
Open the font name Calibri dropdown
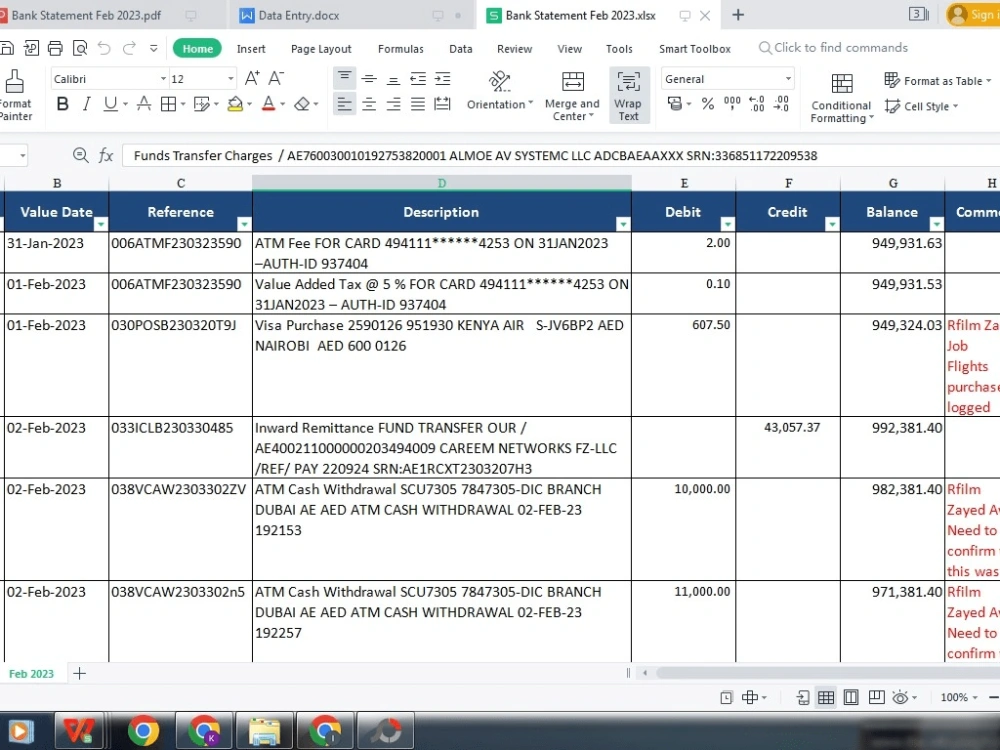[163, 78]
